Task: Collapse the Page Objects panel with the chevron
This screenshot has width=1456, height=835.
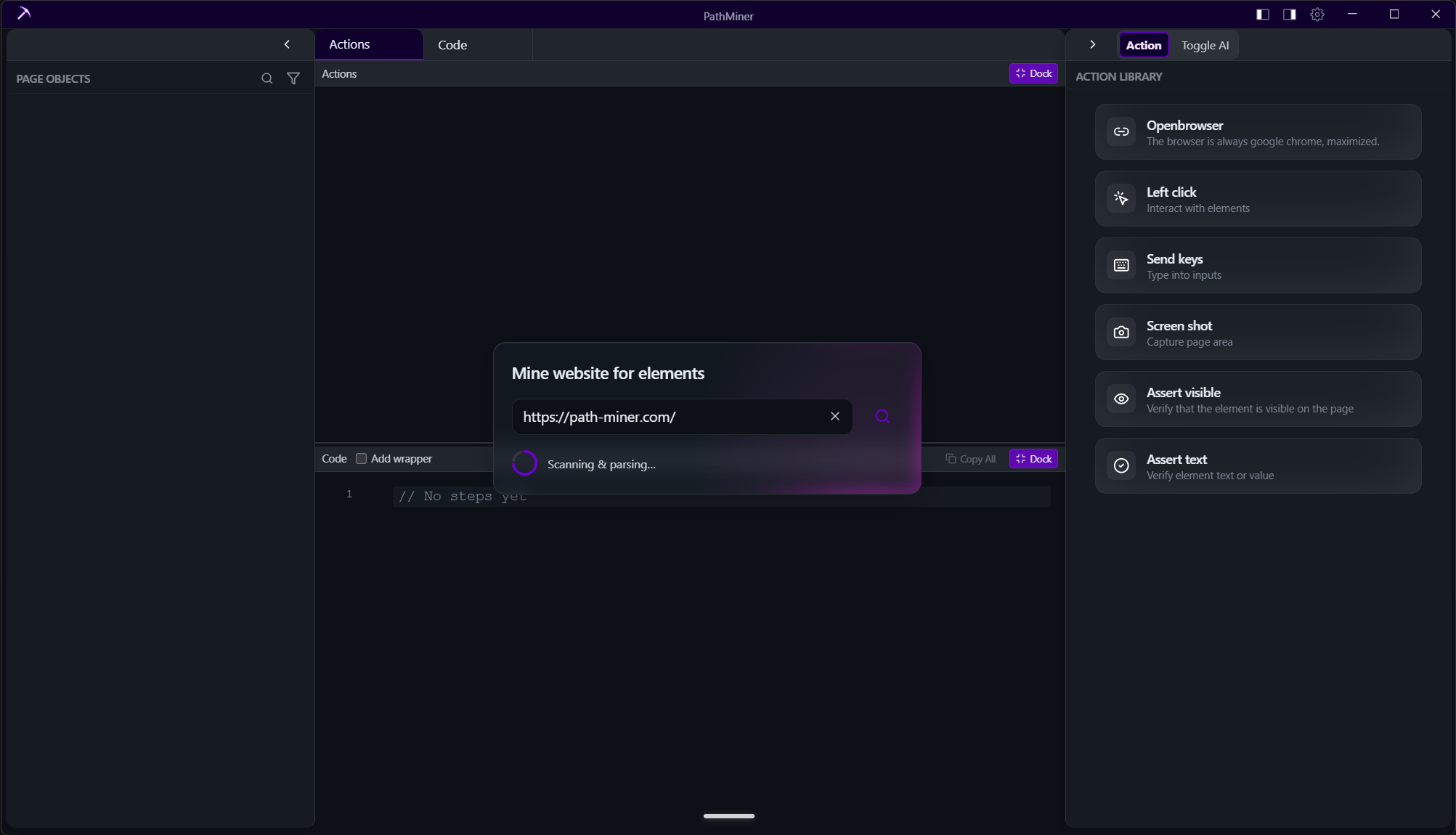Action: 286,44
